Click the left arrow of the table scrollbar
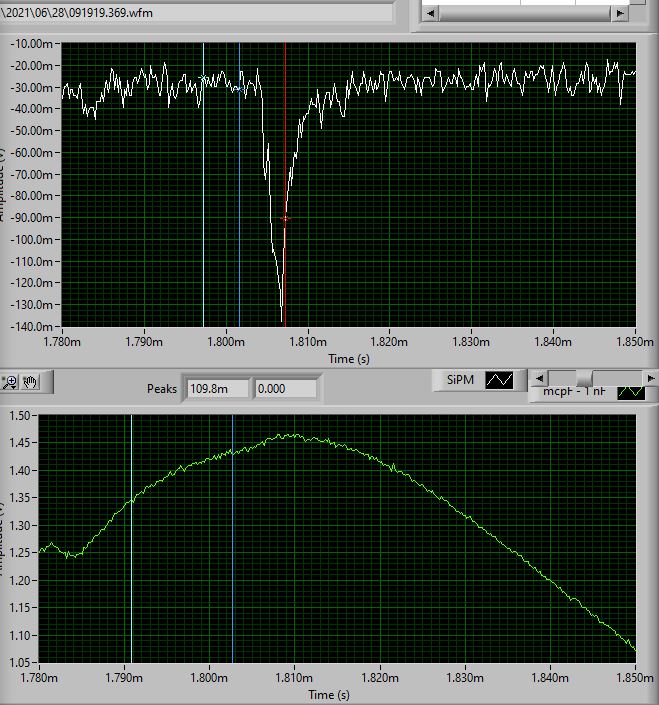The image size is (659, 705). point(431,13)
